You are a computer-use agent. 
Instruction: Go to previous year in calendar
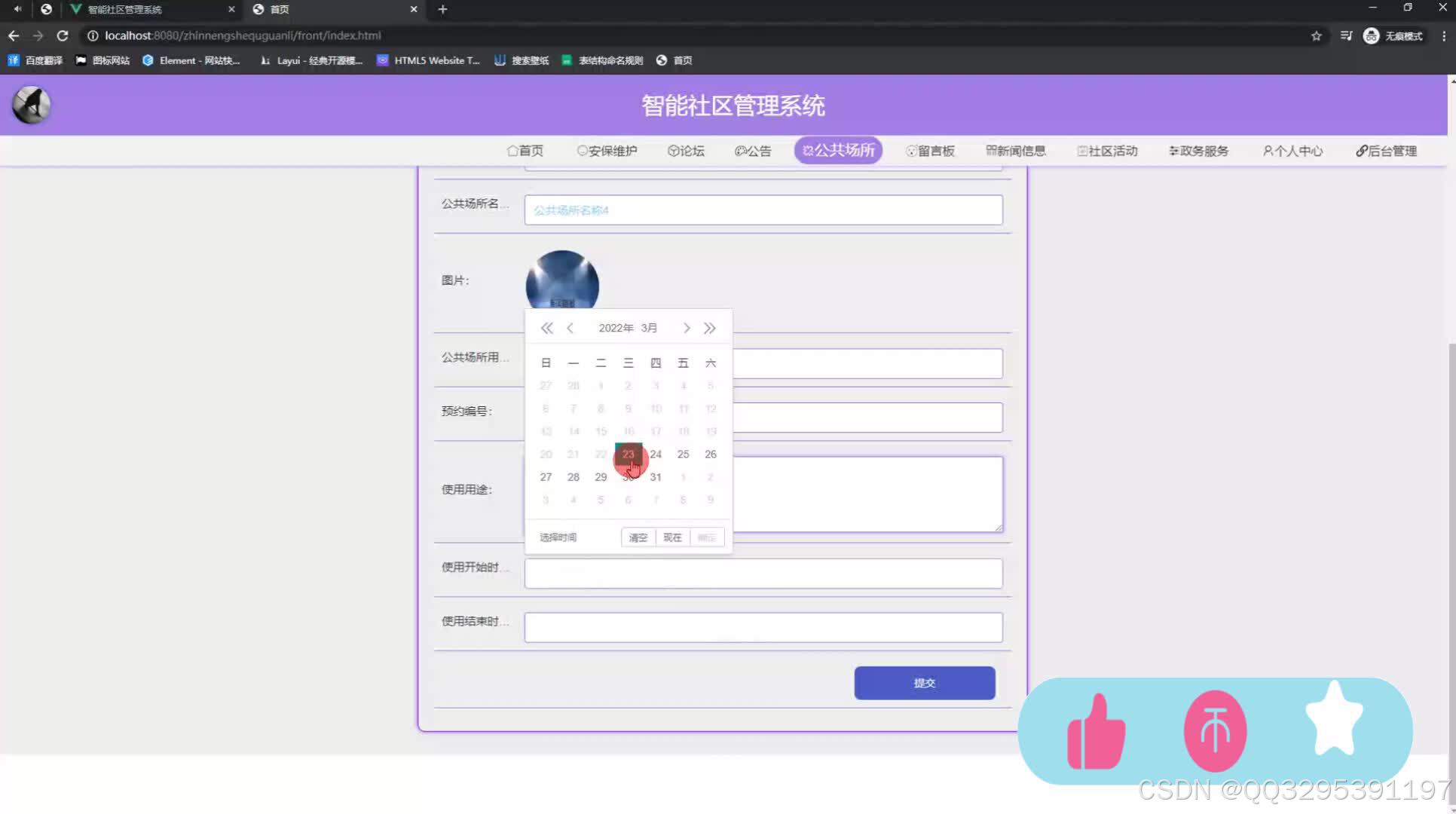point(547,328)
